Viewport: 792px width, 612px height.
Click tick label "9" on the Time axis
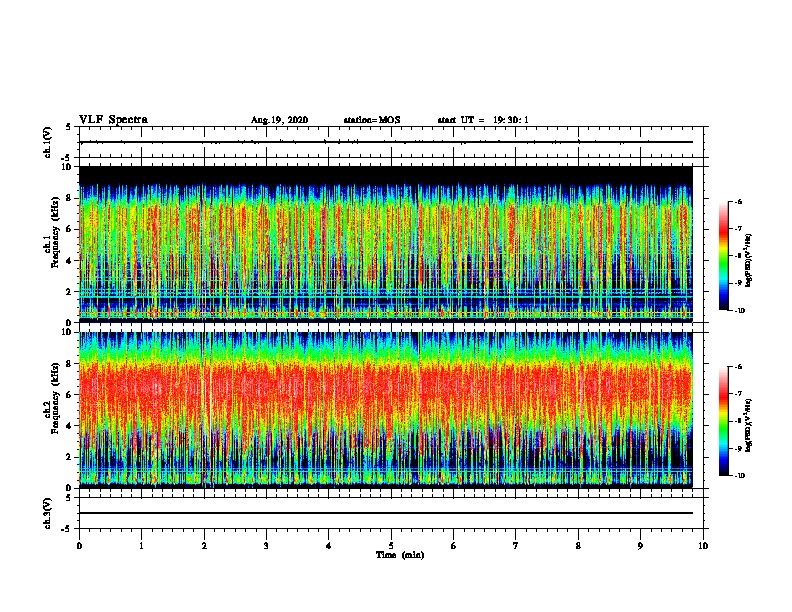640,546
